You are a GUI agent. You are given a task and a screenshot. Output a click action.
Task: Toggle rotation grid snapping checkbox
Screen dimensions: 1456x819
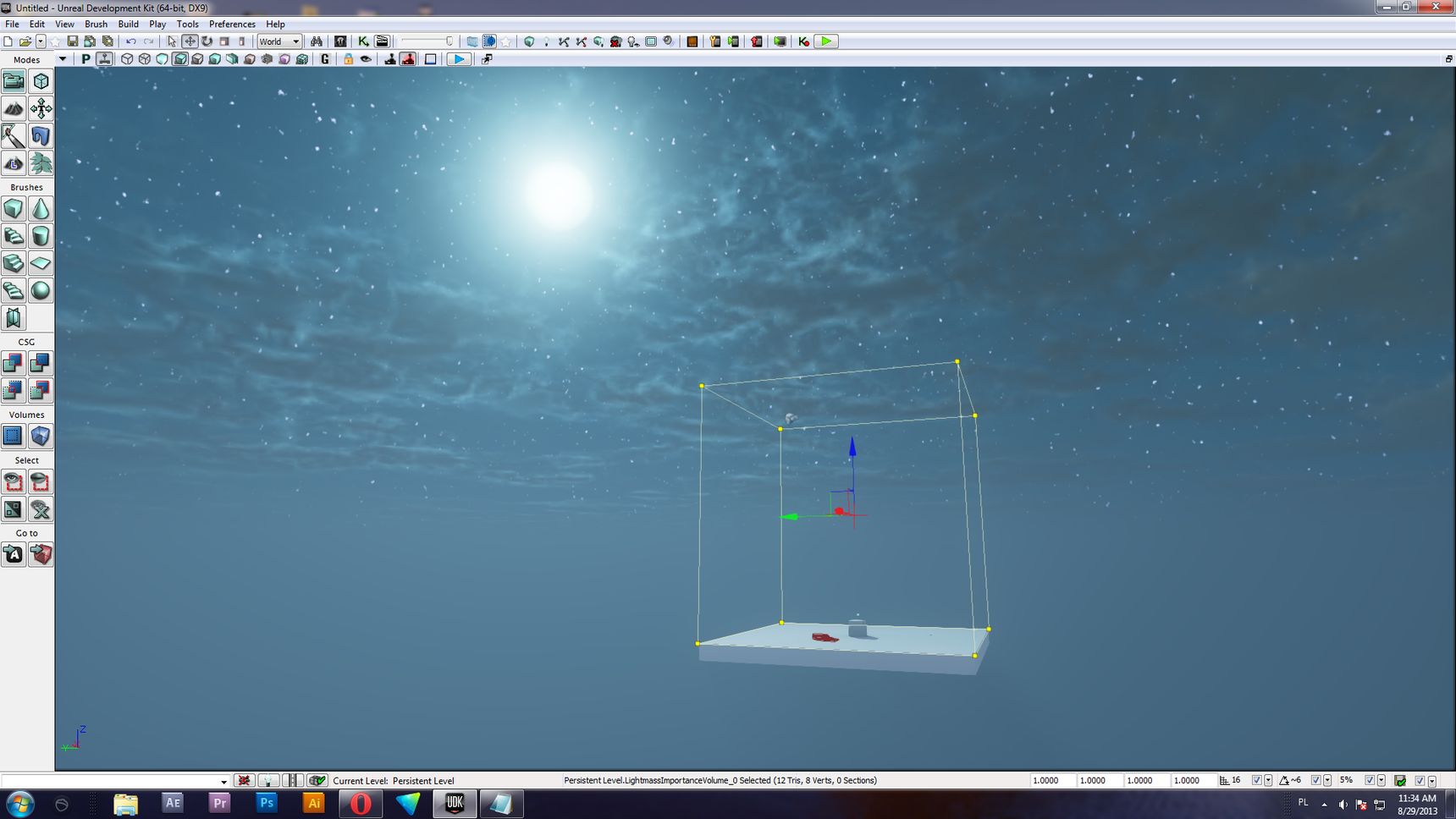tap(1315, 781)
